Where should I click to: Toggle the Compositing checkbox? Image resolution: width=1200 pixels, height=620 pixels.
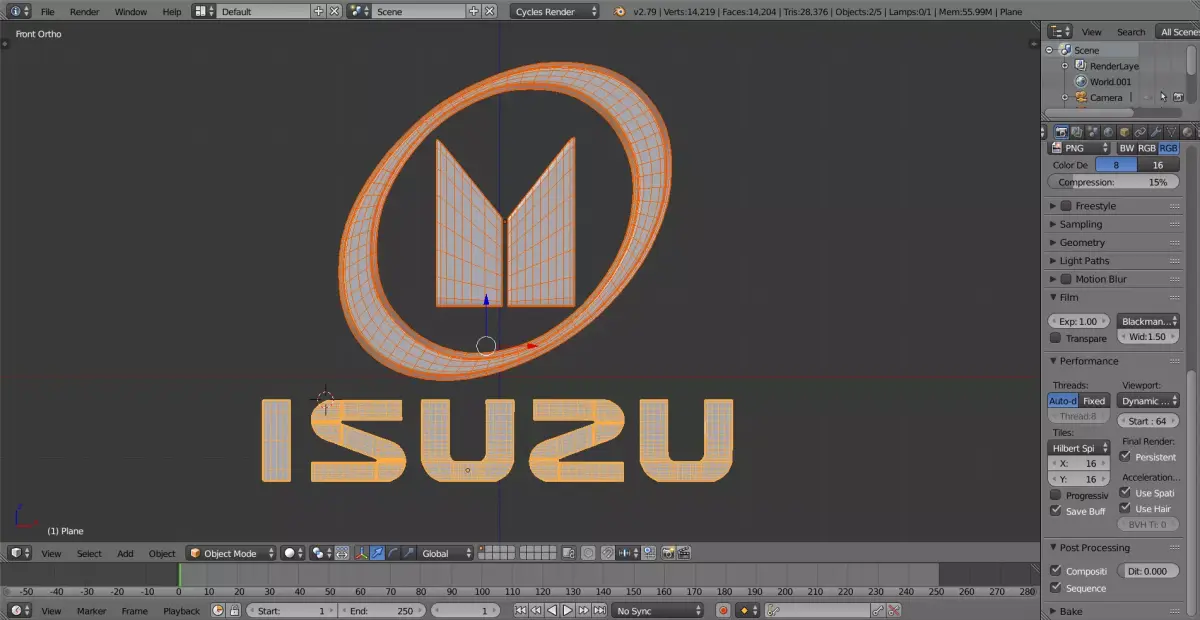(x=1055, y=571)
